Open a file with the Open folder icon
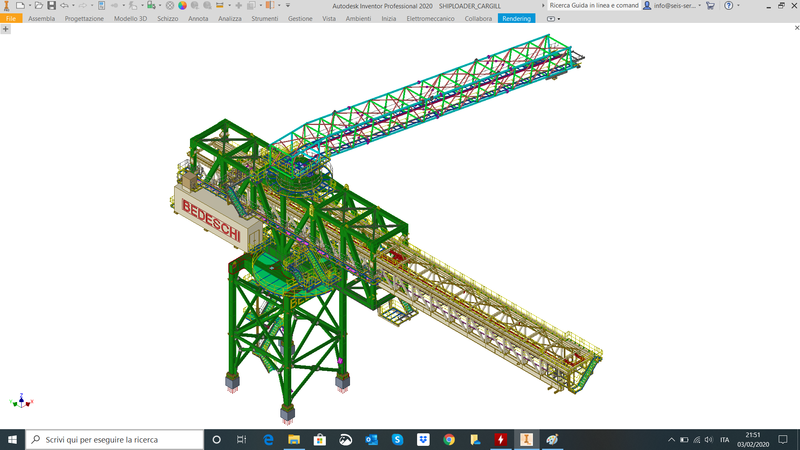 [37, 6]
